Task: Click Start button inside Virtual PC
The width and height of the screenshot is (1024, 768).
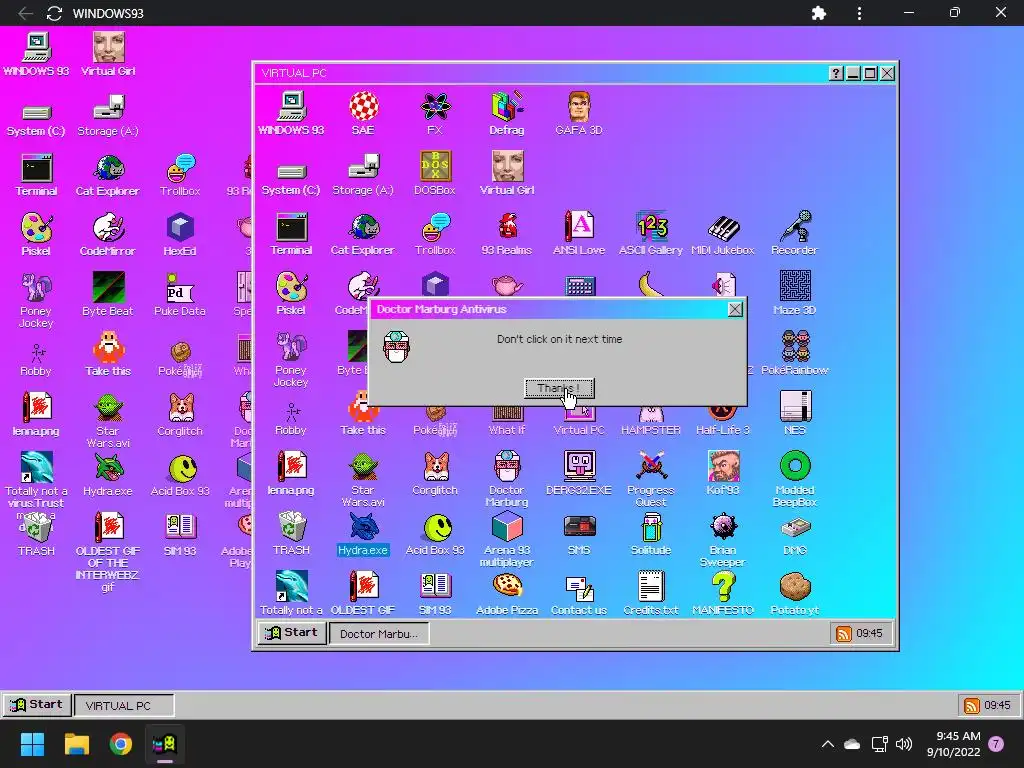Action: [x=292, y=633]
